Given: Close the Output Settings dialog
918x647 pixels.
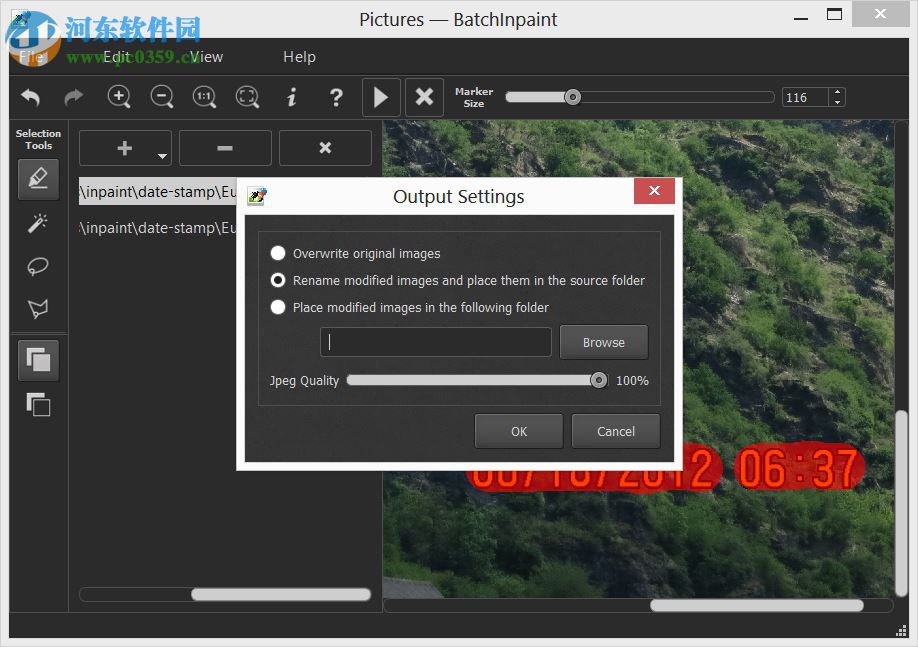Looking at the screenshot, I should [x=654, y=191].
